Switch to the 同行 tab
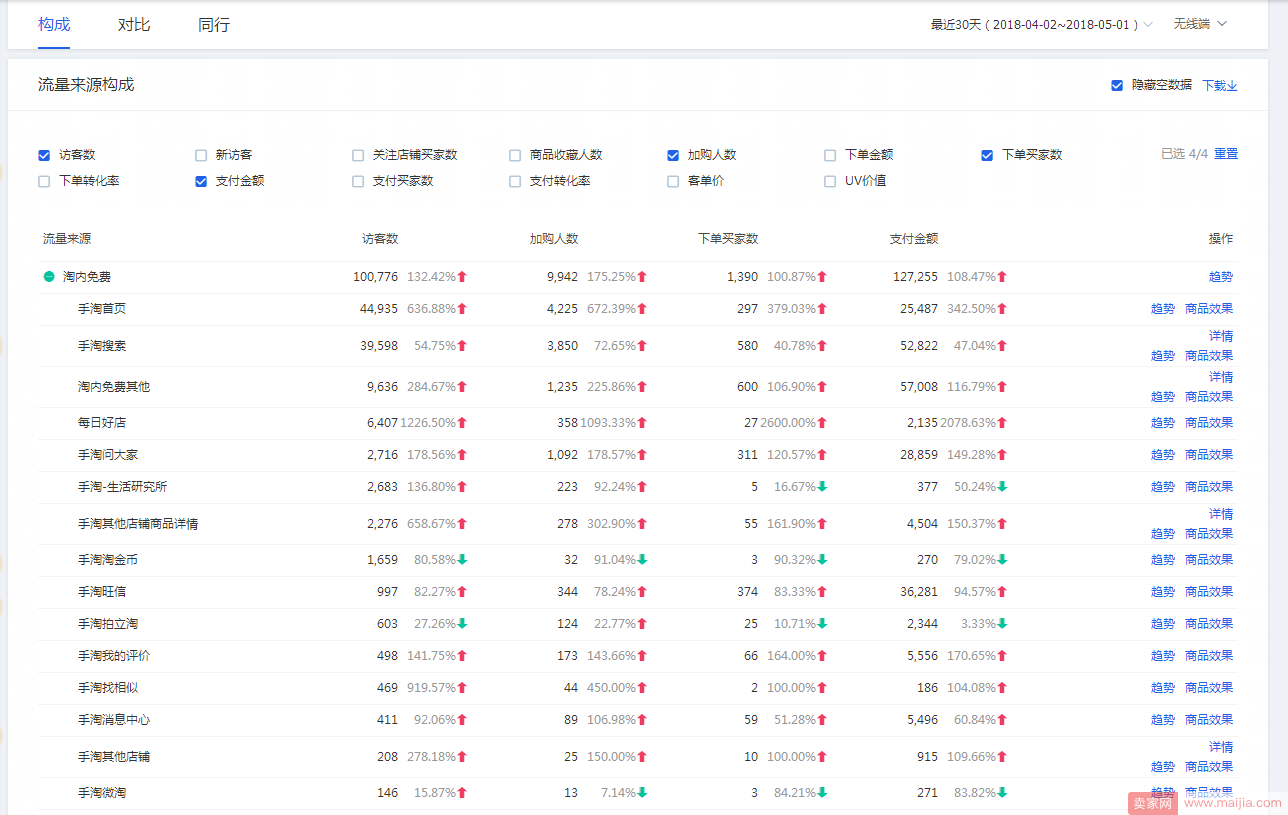This screenshot has width=1288, height=815. (x=214, y=24)
